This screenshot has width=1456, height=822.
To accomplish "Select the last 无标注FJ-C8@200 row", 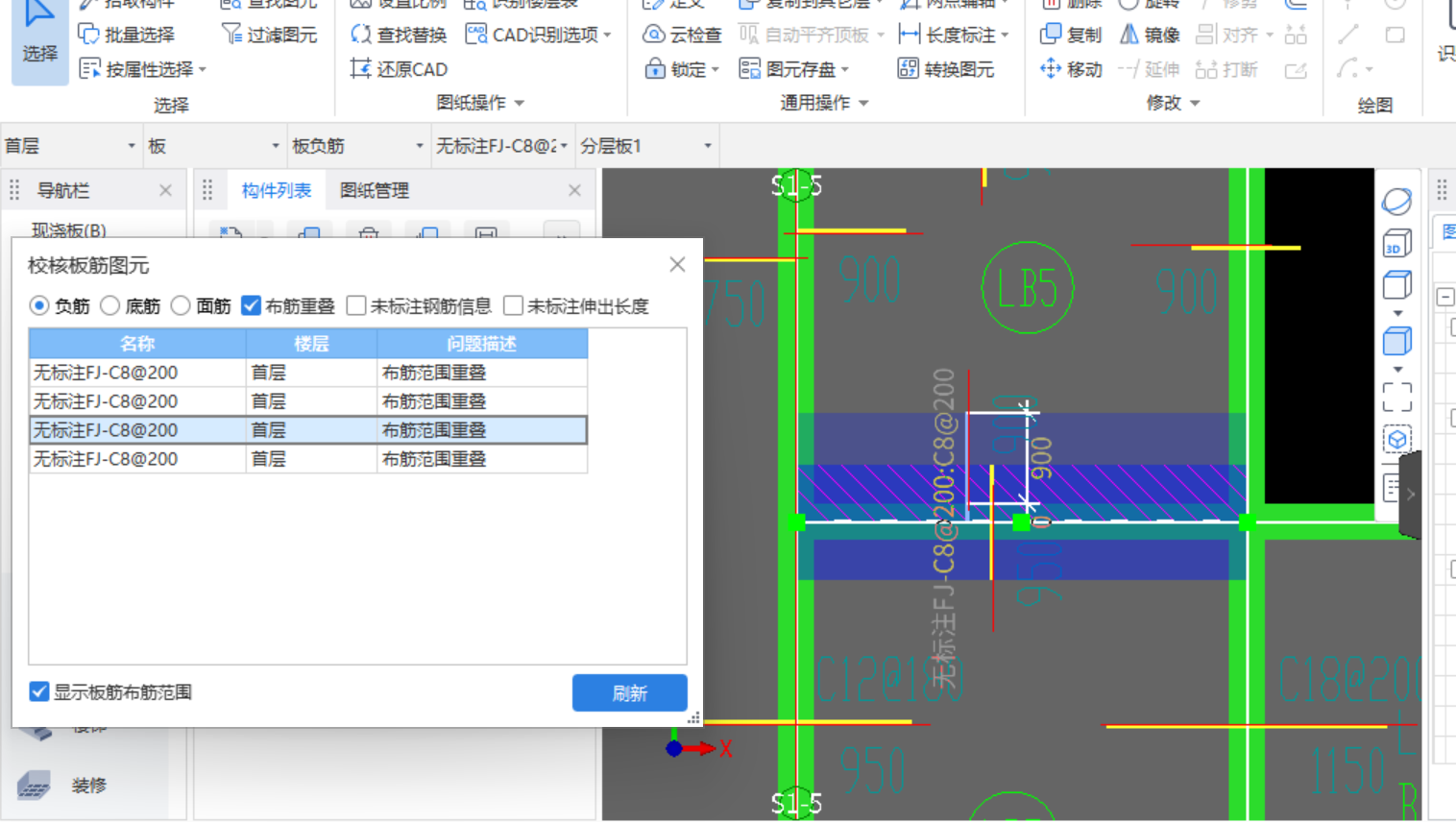I will 308,459.
